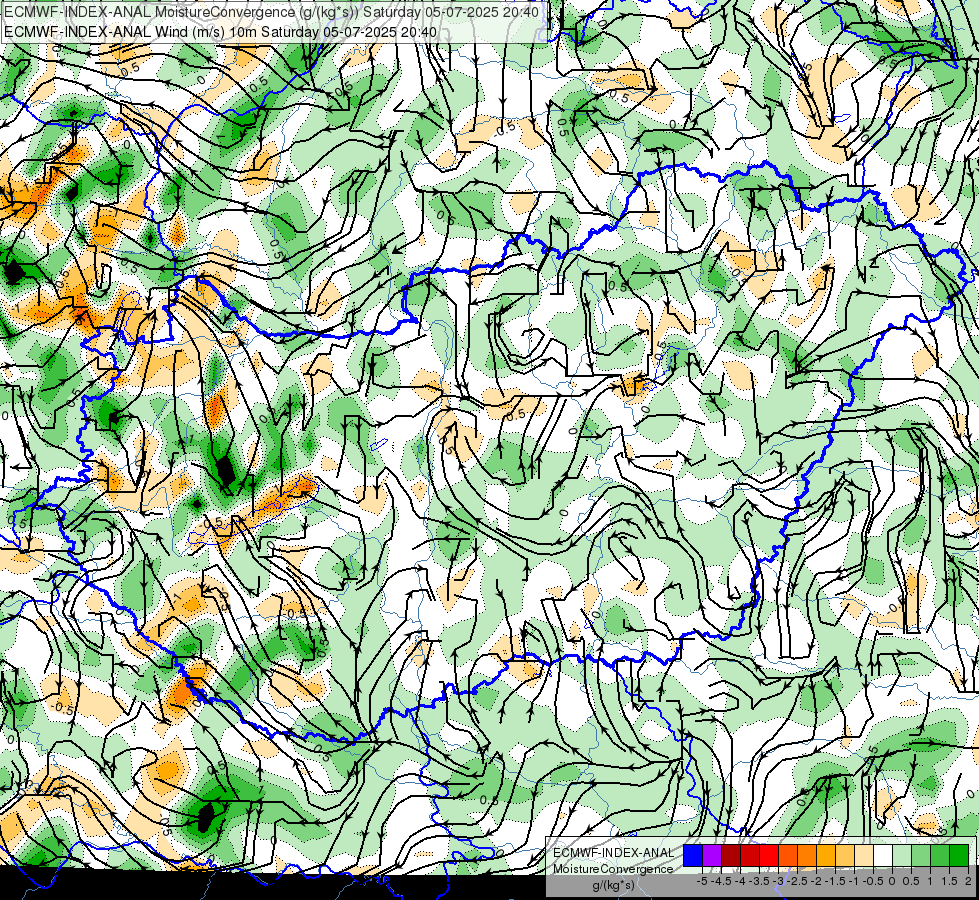
Task: Click the white legend swatch near 0
Action: tap(883, 856)
